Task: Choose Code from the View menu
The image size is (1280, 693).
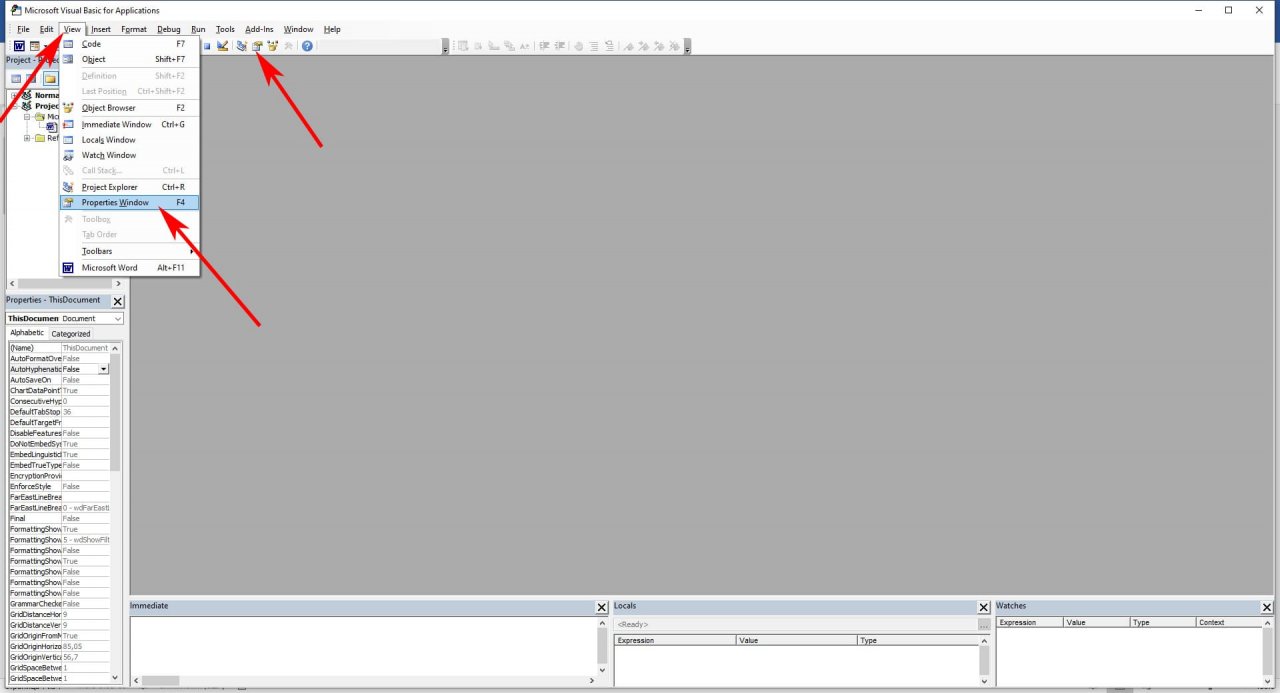Action: click(130, 44)
